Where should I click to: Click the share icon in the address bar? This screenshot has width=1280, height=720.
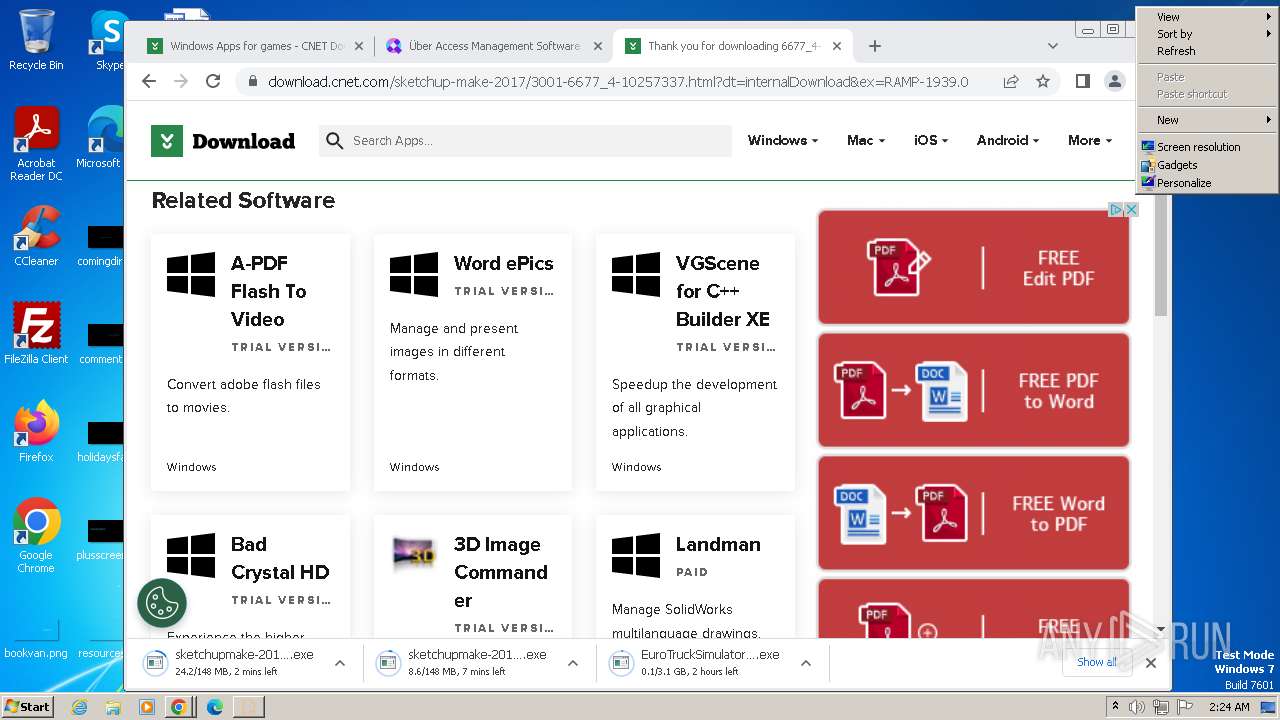point(1011,81)
